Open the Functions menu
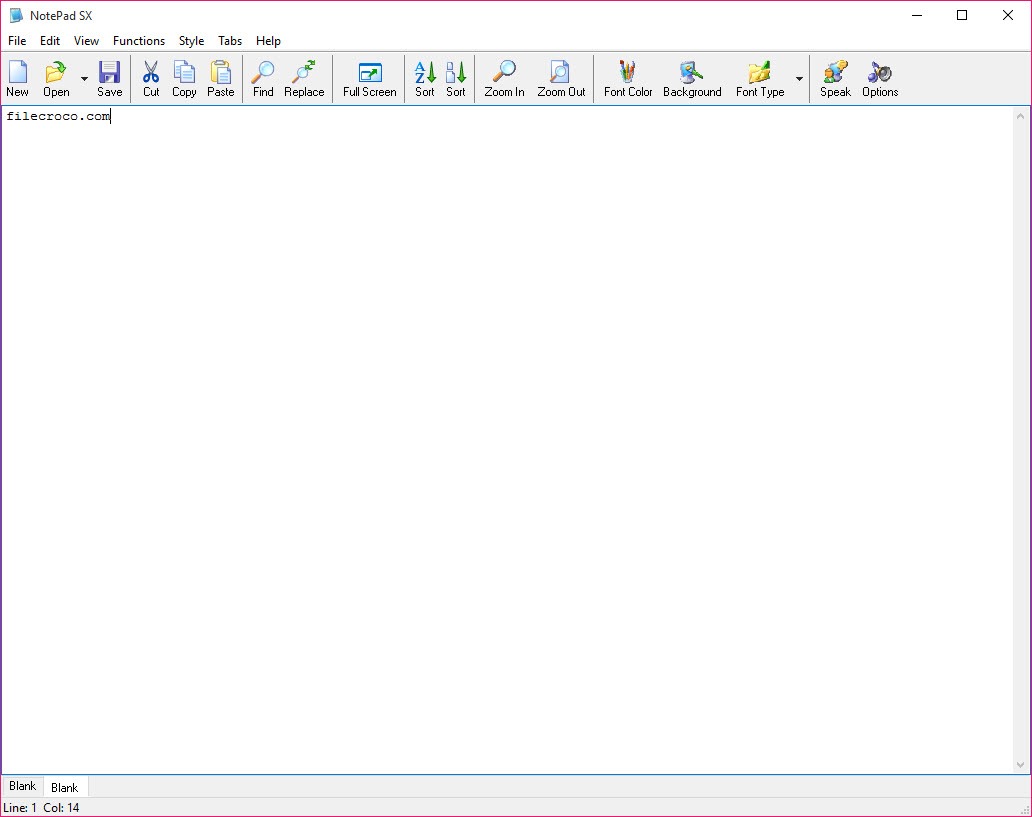This screenshot has width=1032, height=817. (x=139, y=41)
